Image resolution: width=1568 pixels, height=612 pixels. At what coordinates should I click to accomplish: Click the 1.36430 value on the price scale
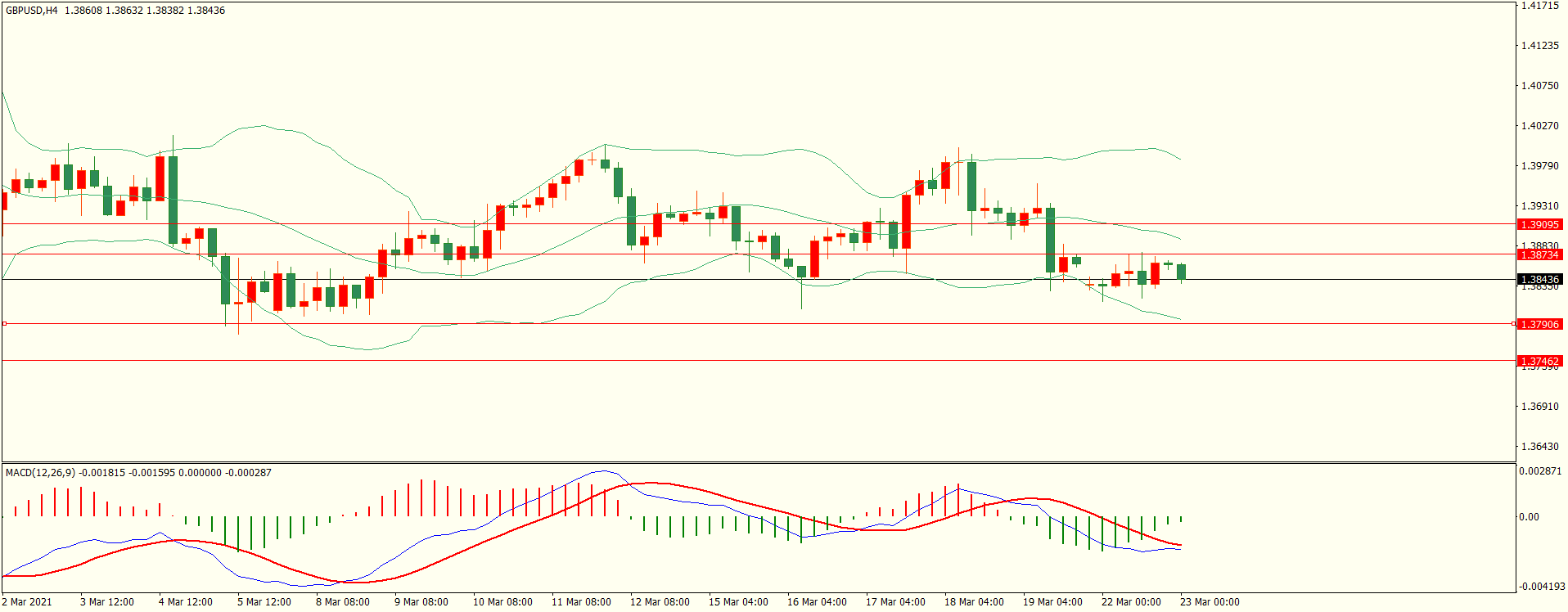pos(1539,447)
